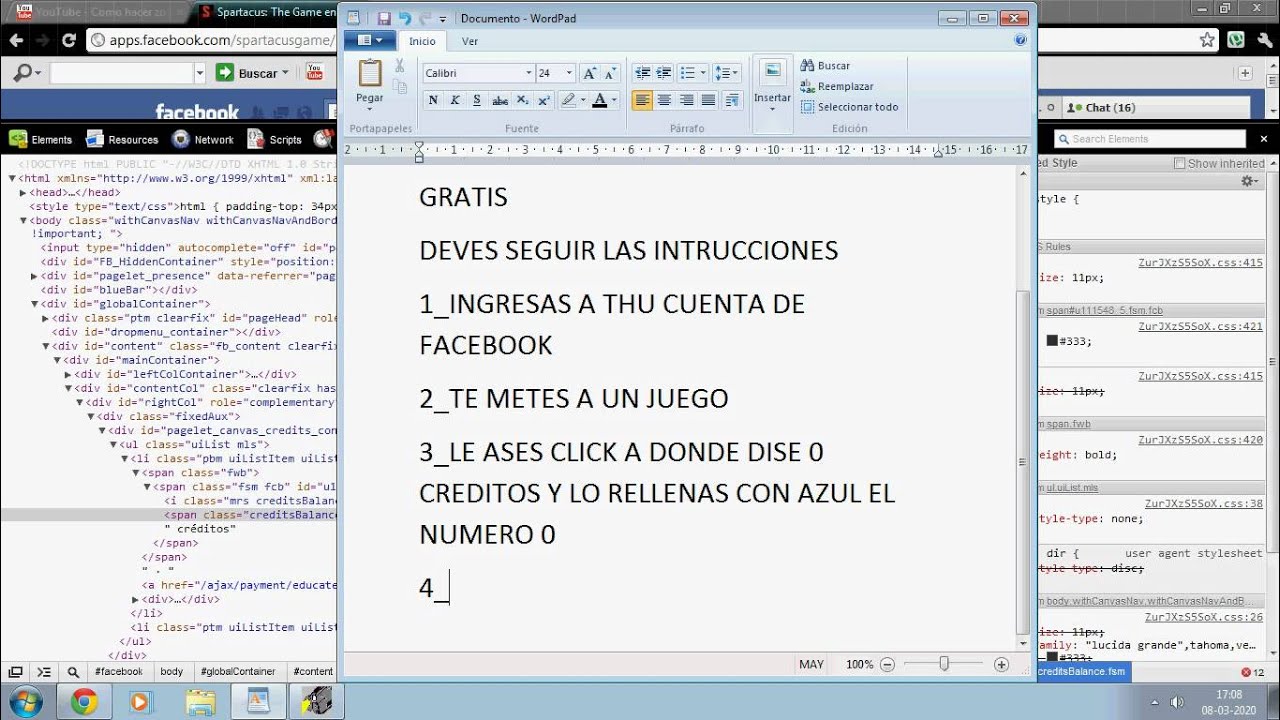Click Seleccionar todo
The height and width of the screenshot is (720, 1280).
[x=849, y=107]
